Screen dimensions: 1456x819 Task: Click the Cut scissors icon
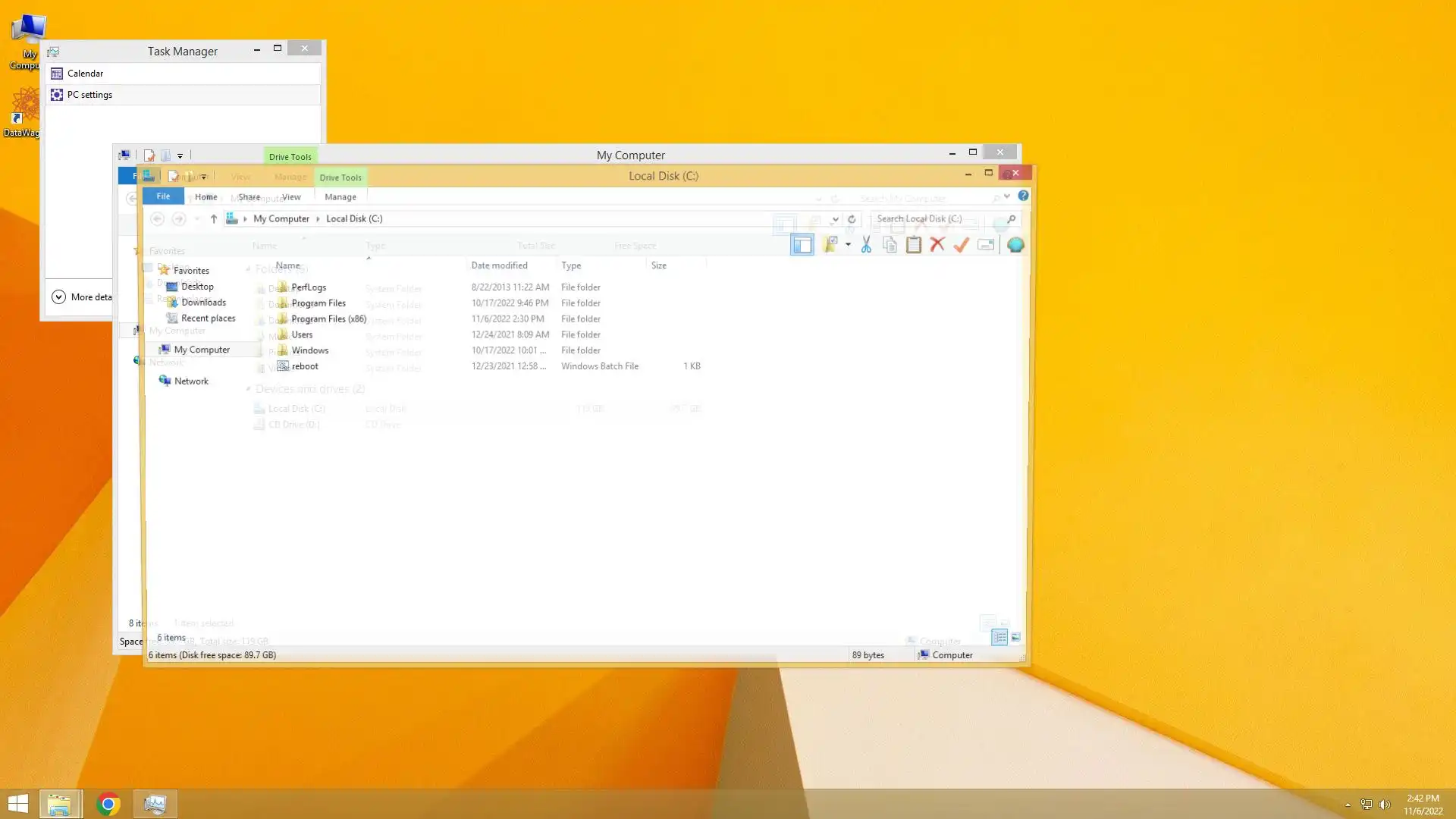click(866, 245)
